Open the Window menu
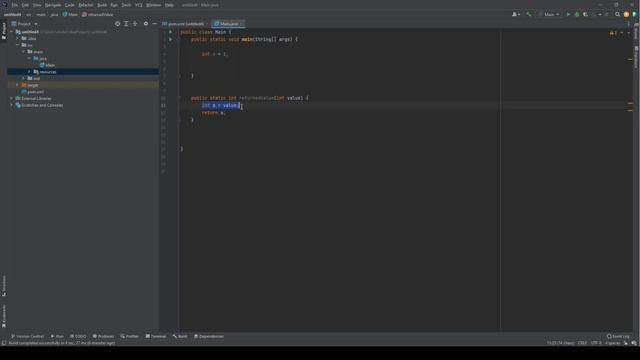Viewport: 640px width, 360px height. tap(154, 5)
